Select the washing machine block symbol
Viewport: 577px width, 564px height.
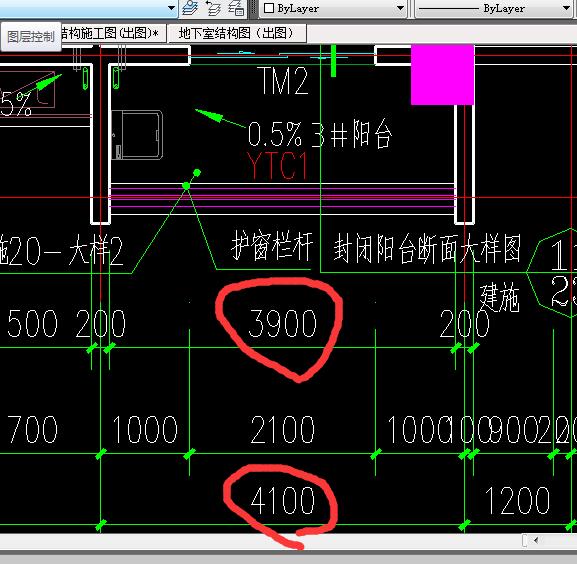pos(137,135)
